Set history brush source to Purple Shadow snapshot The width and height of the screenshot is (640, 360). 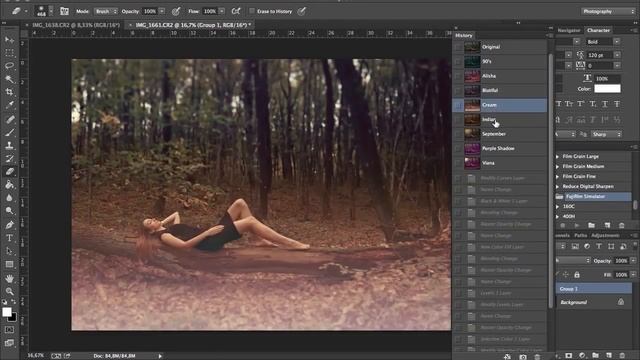[458, 149]
